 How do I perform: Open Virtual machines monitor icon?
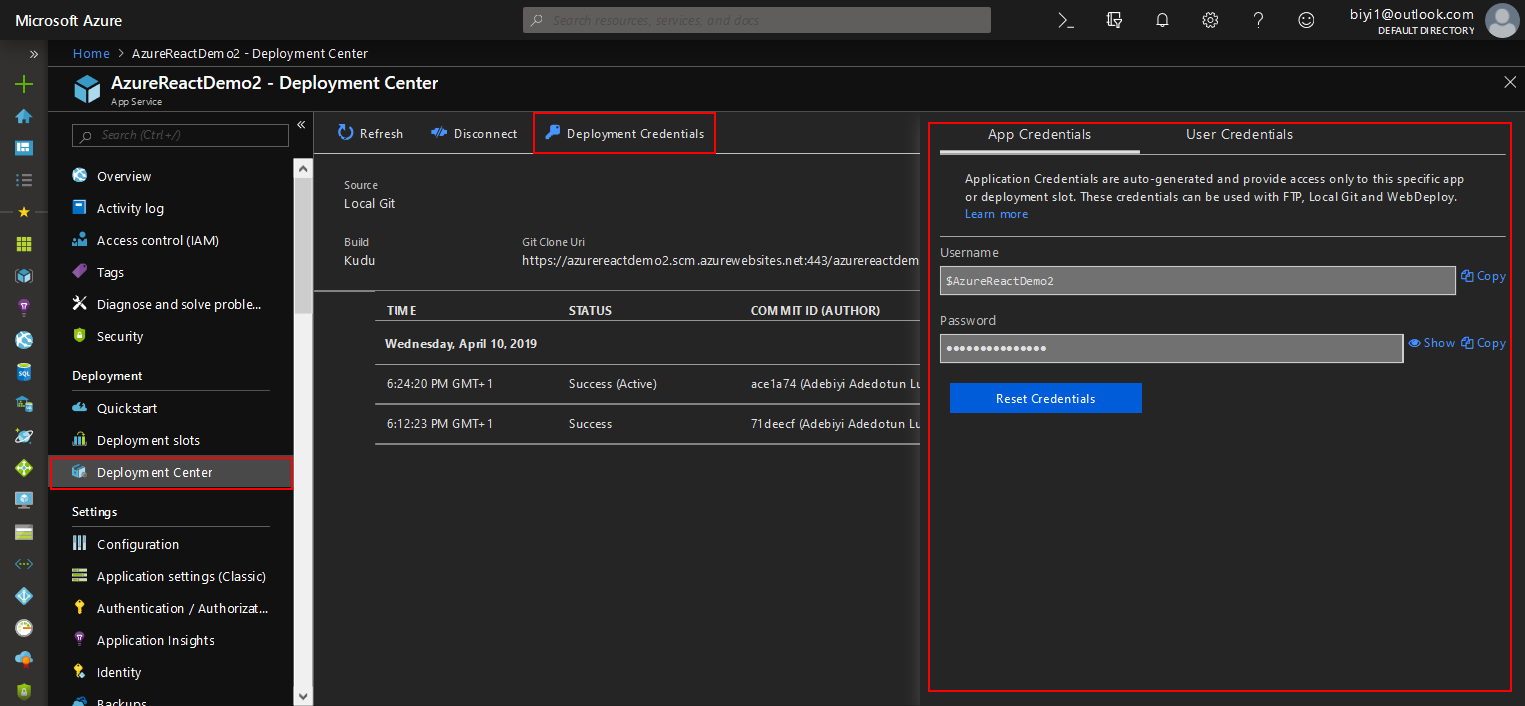24,500
